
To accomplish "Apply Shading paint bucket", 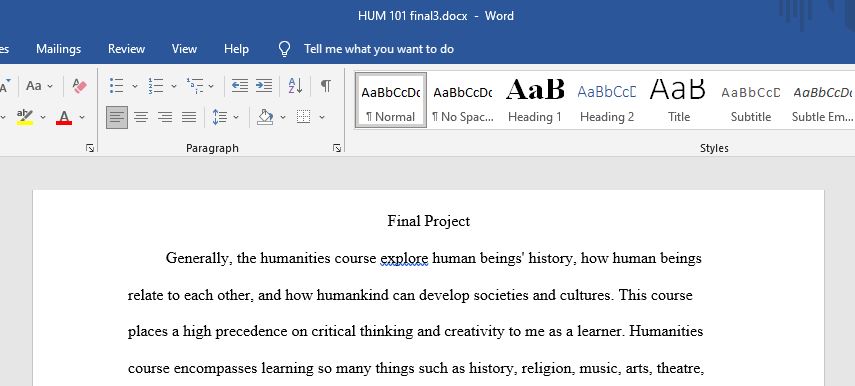I will [266, 117].
